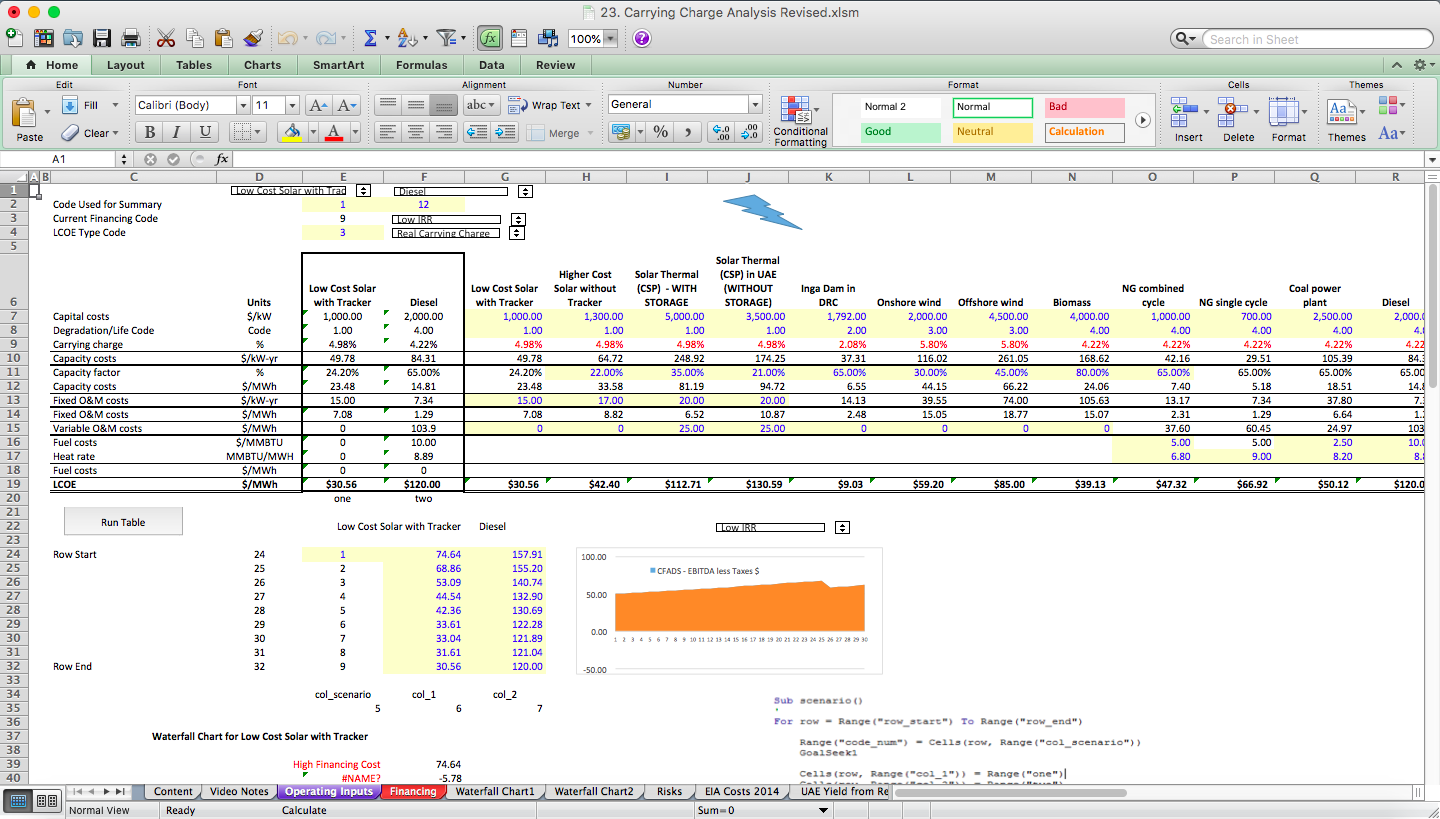1440x819 pixels.
Task: Insert AutoSum with the sigma icon
Action: [370, 38]
